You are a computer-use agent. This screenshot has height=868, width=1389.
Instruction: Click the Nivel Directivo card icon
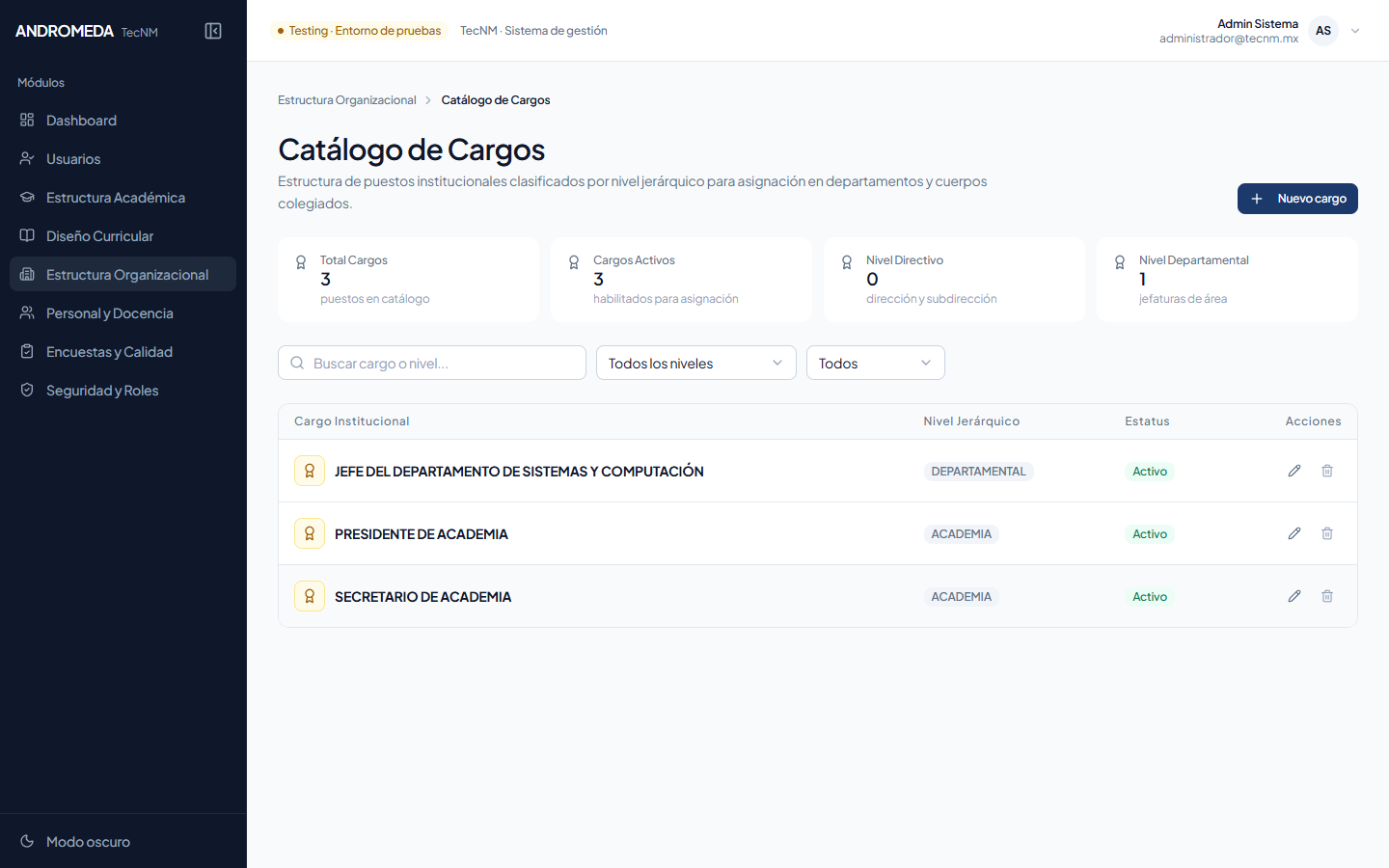847,262
